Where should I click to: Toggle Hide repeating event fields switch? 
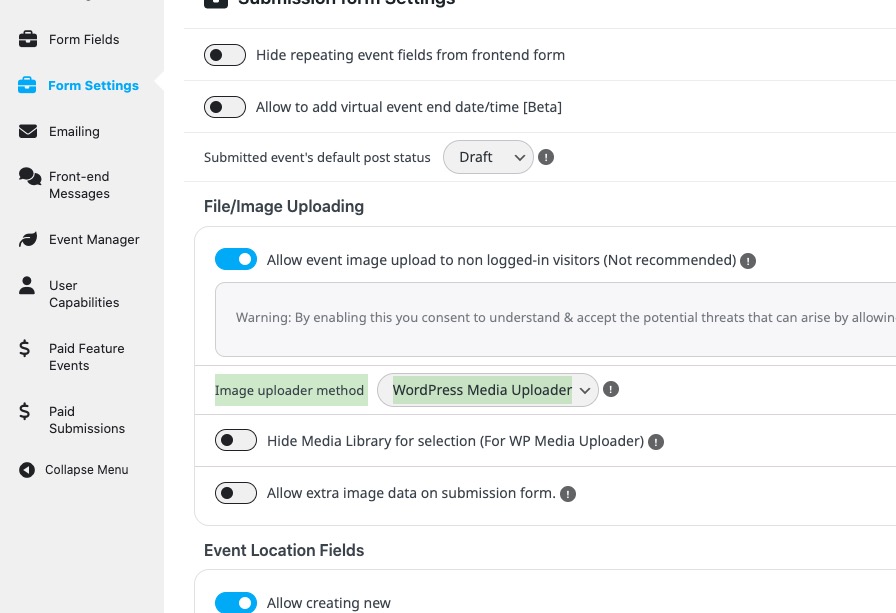tap(225, 55)
